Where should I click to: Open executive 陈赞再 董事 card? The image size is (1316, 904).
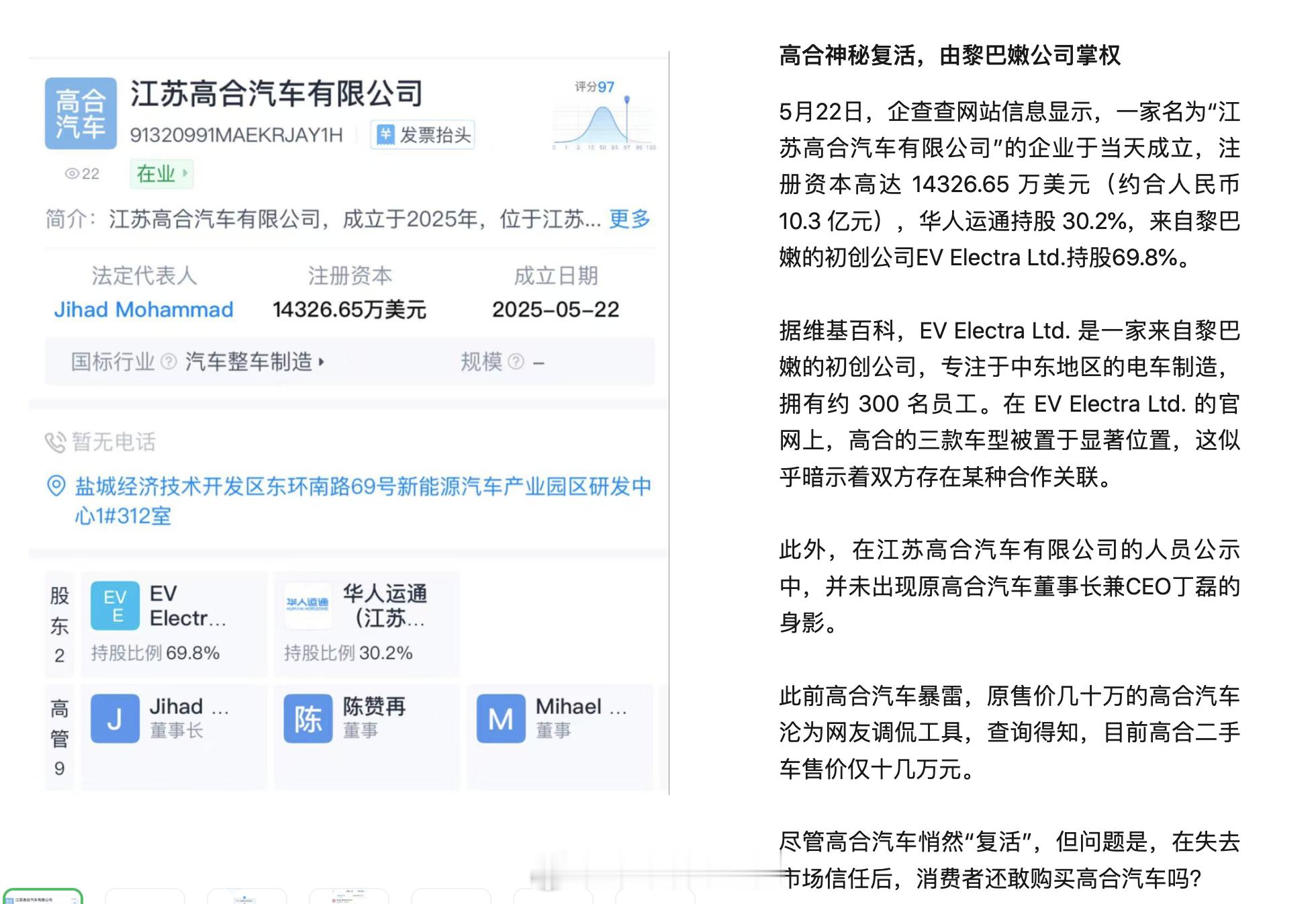pos(367,737)
